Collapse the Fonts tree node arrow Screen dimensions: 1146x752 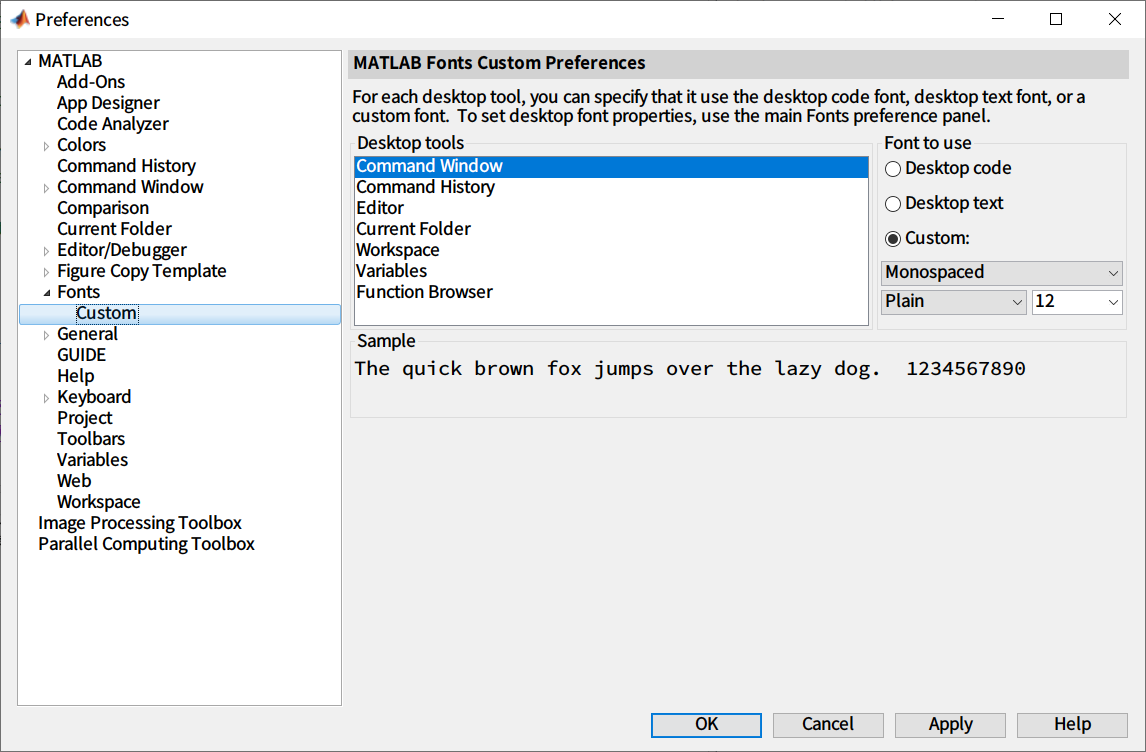coord(46,293)
